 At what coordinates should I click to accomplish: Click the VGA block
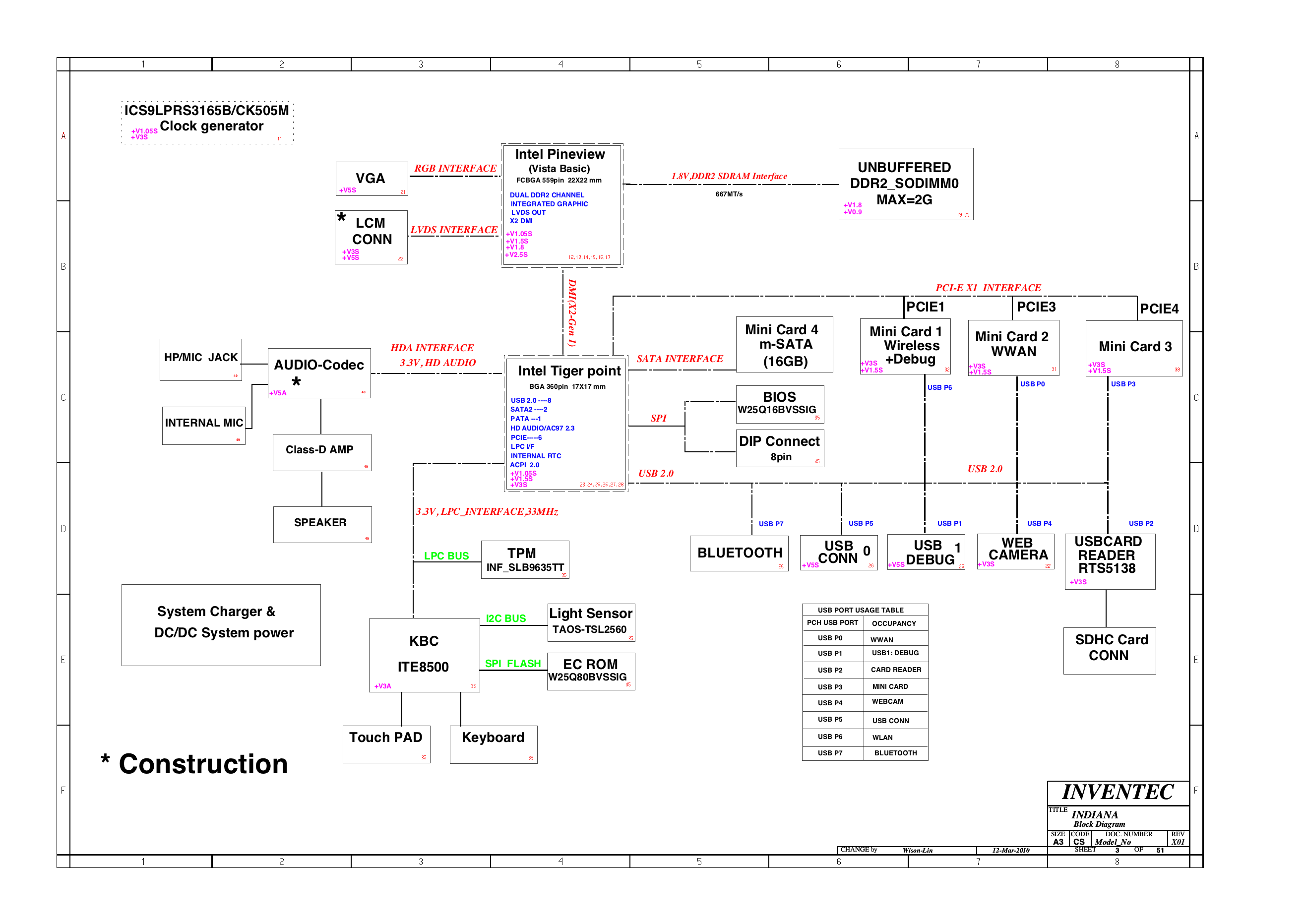[372, 179]
